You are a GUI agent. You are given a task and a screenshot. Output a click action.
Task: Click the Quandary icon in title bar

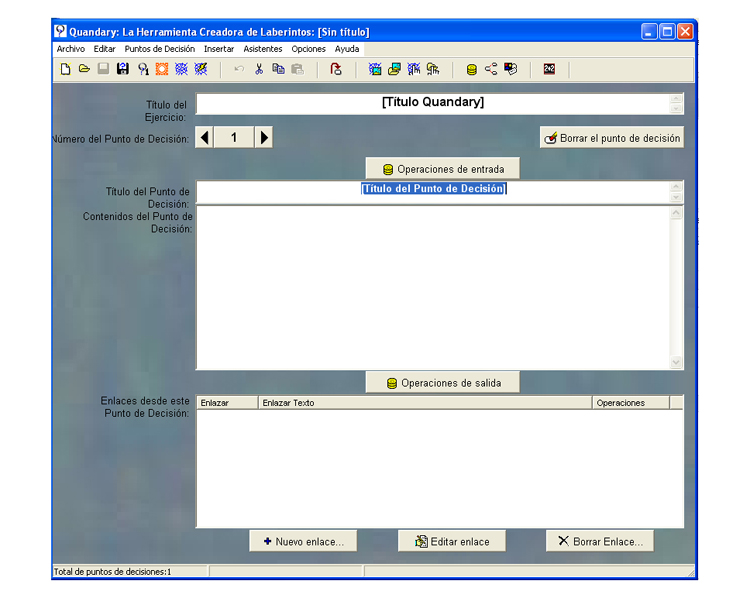tap(60, 32)
